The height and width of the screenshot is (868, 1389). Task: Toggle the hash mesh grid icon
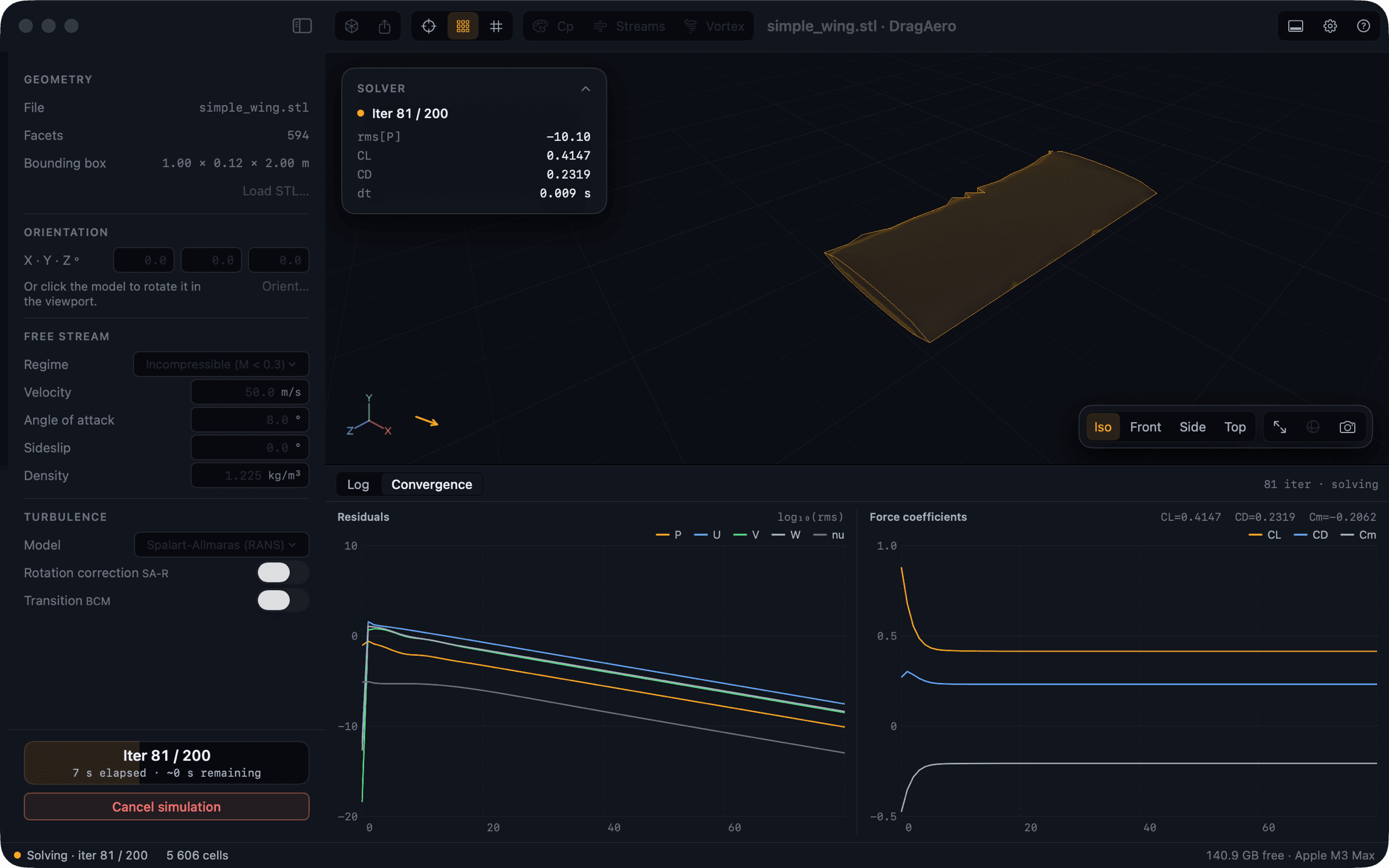point(496,26)
